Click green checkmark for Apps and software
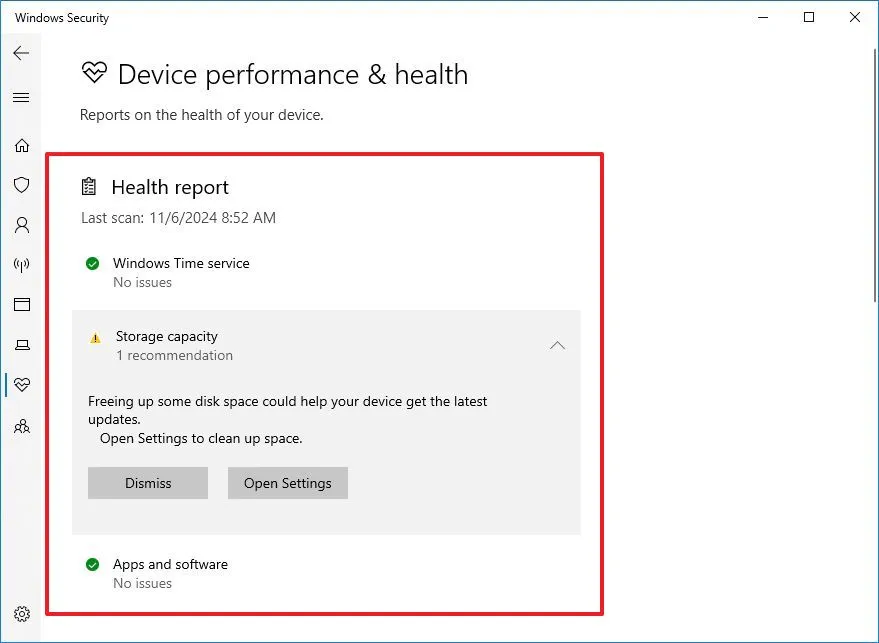 (x=92, y=565)
